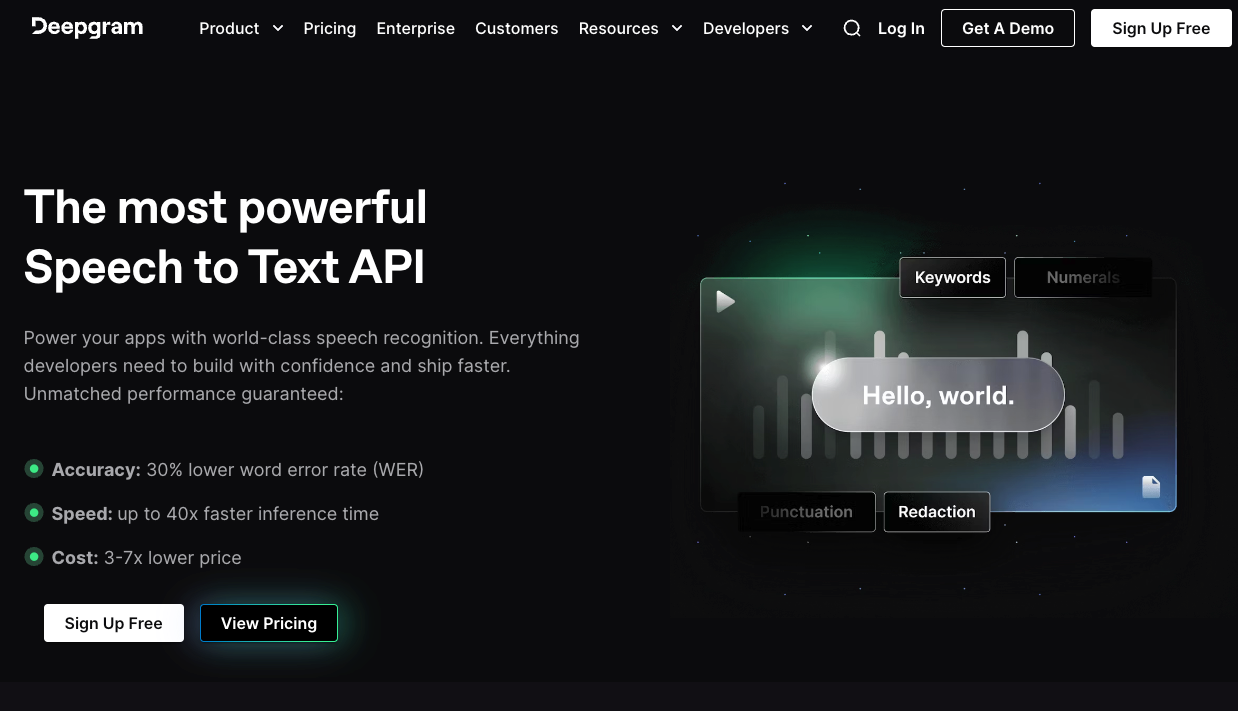The height and width of the screenshot is (711, 1238).
Task: Open the Enterprise page
Action: [x=416, y=28]
